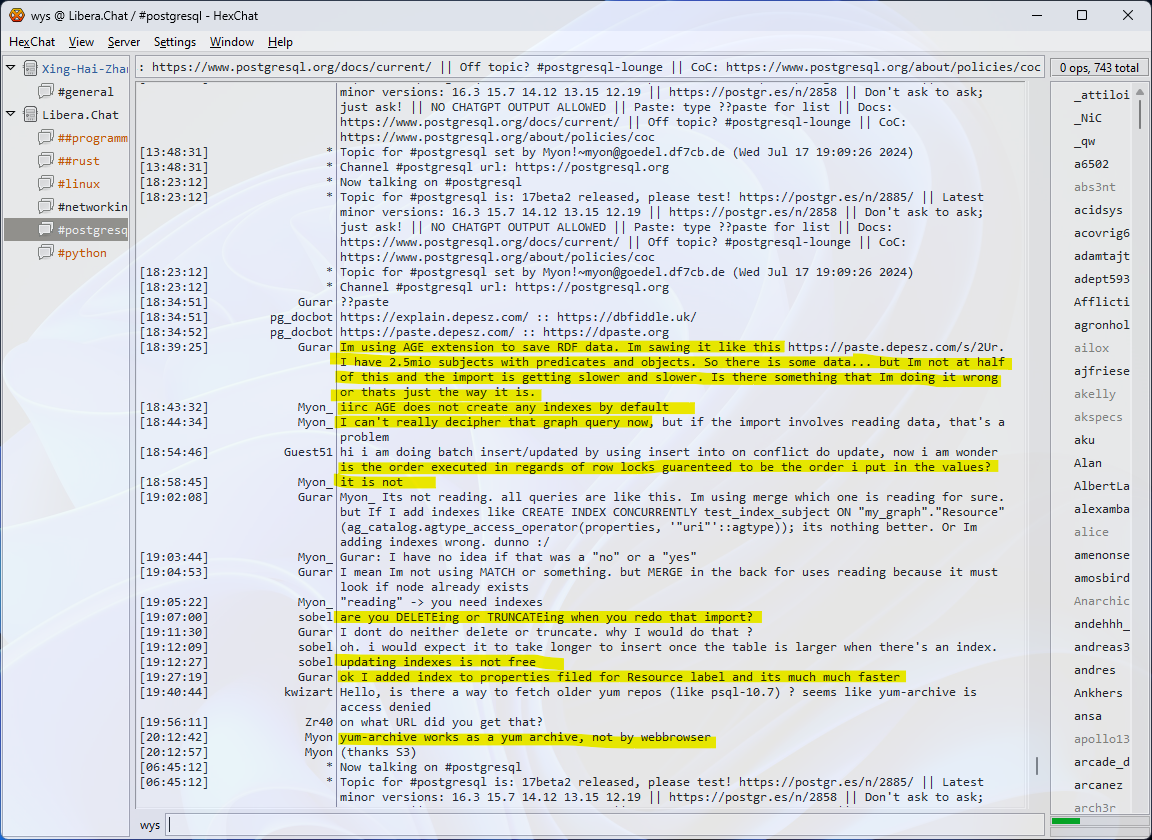The height and width of the screenshot is (840, 1152).
Task: Select user acidsys in user list
Action: [x=1098, y=210]
